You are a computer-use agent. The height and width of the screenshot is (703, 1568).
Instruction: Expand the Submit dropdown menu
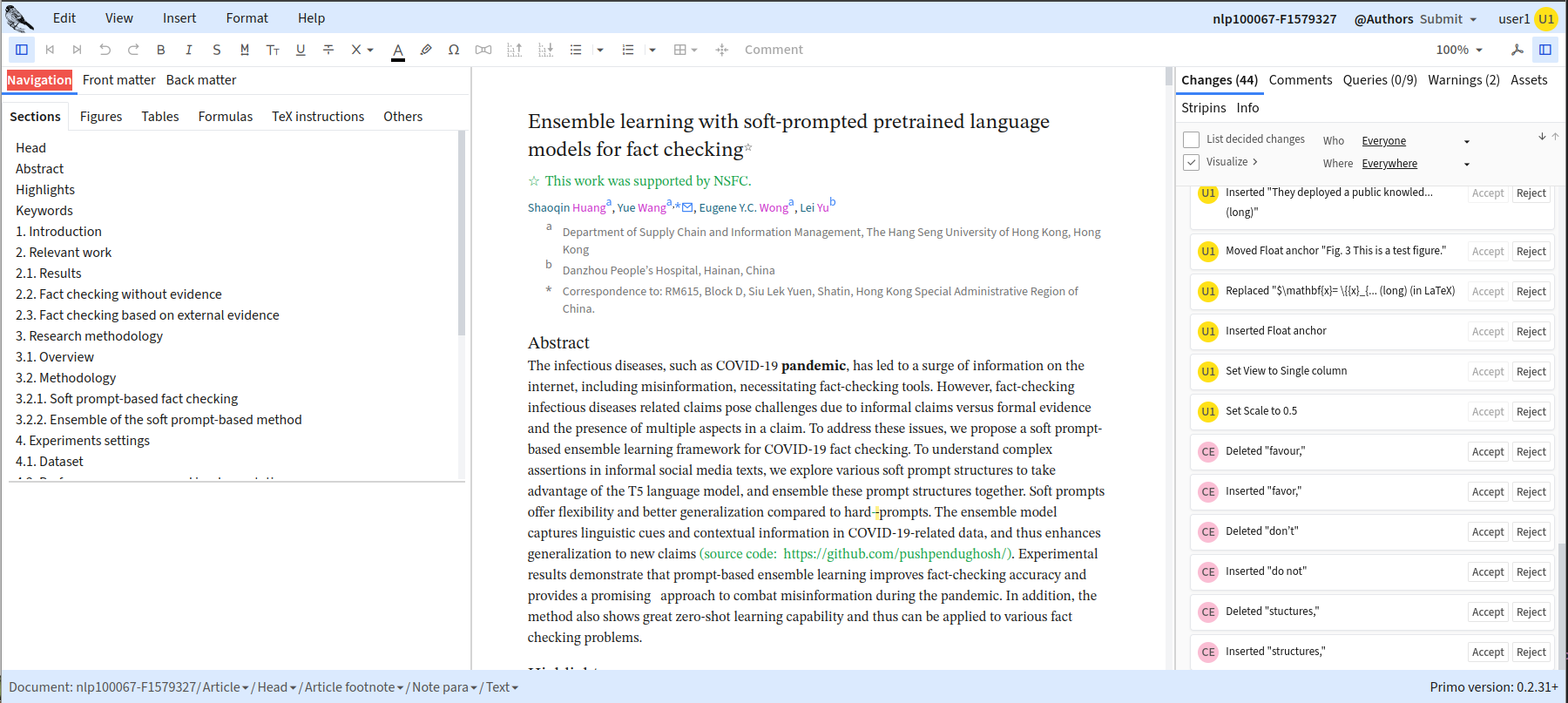[1449, 19]
